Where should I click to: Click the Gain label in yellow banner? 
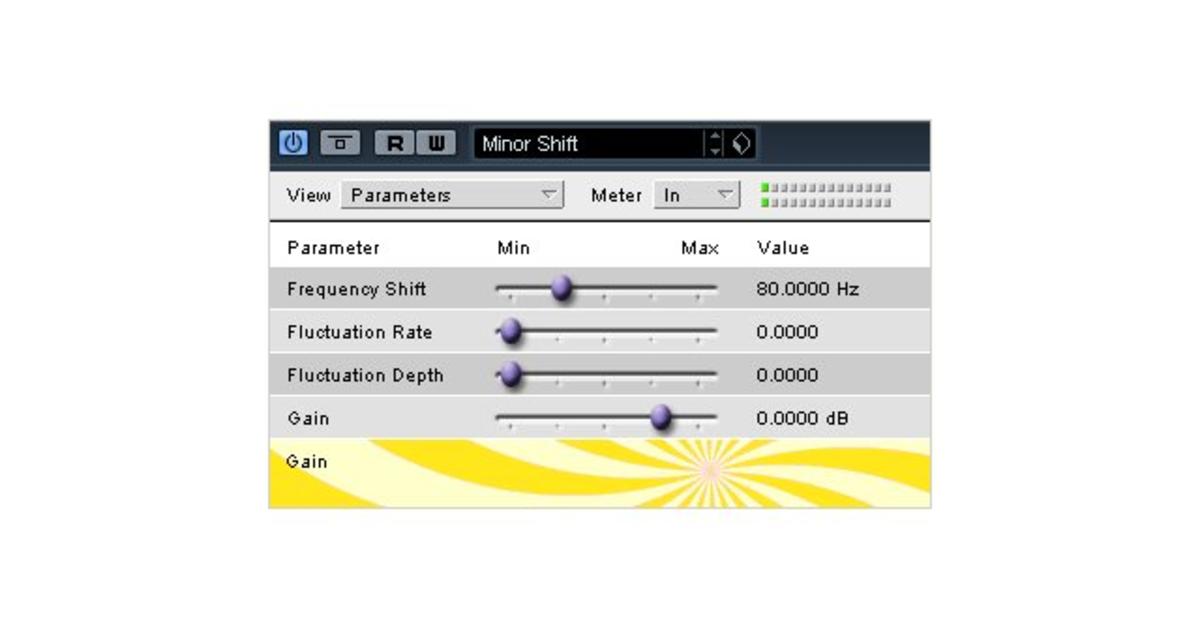click(307, 461)
